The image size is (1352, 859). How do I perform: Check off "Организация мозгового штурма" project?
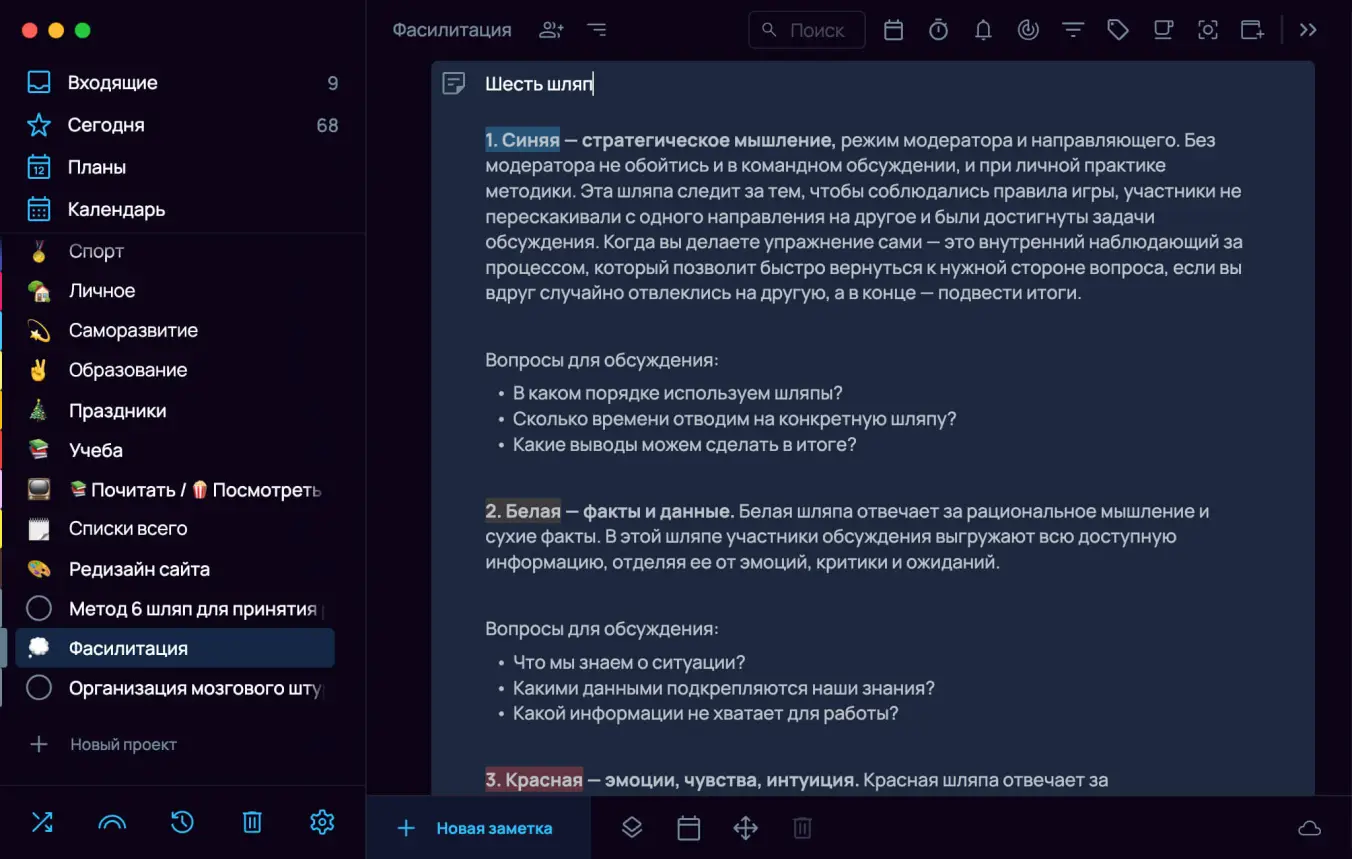37,688
